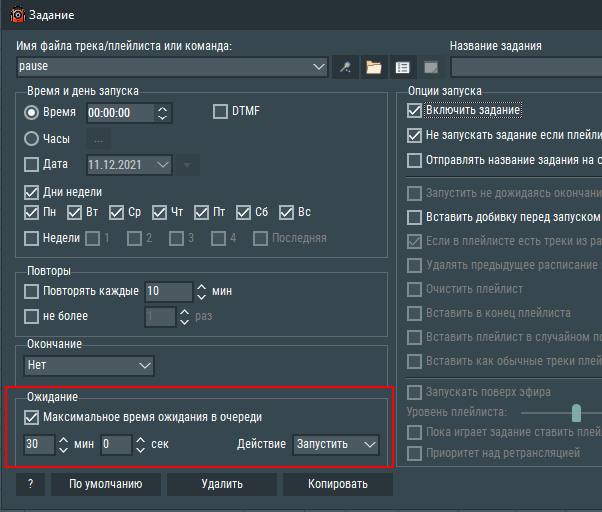Click the Удалить button
The image size is (602, 512).
220,484
